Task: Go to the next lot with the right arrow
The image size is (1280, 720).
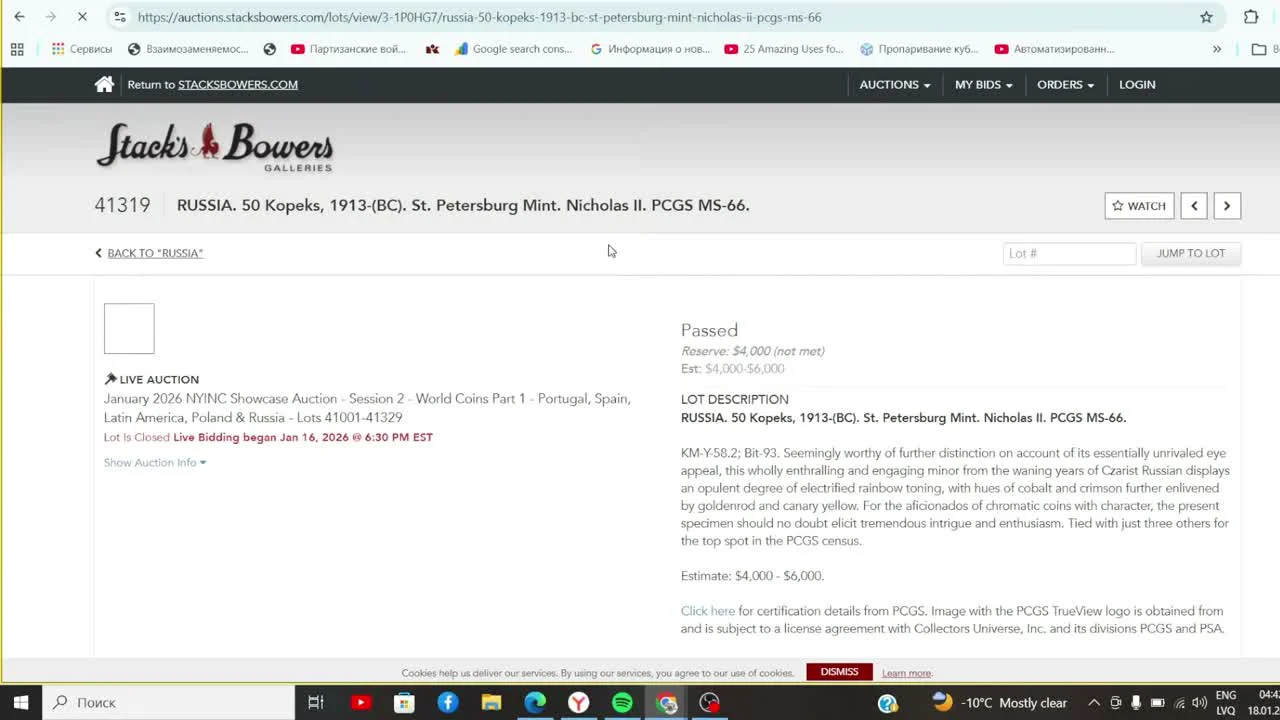Action: (x=1227, y=205)
